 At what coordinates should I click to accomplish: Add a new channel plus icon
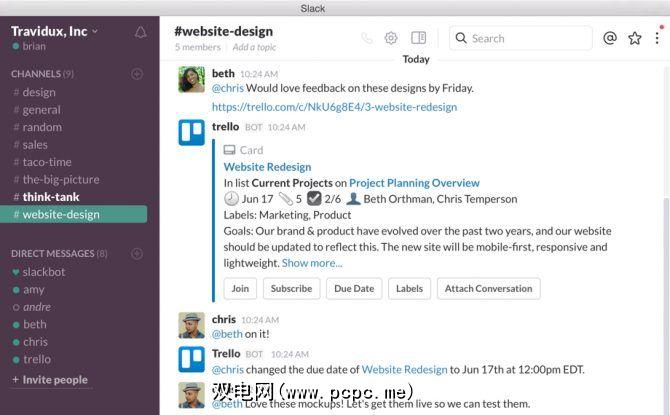[x=137, y=74]
